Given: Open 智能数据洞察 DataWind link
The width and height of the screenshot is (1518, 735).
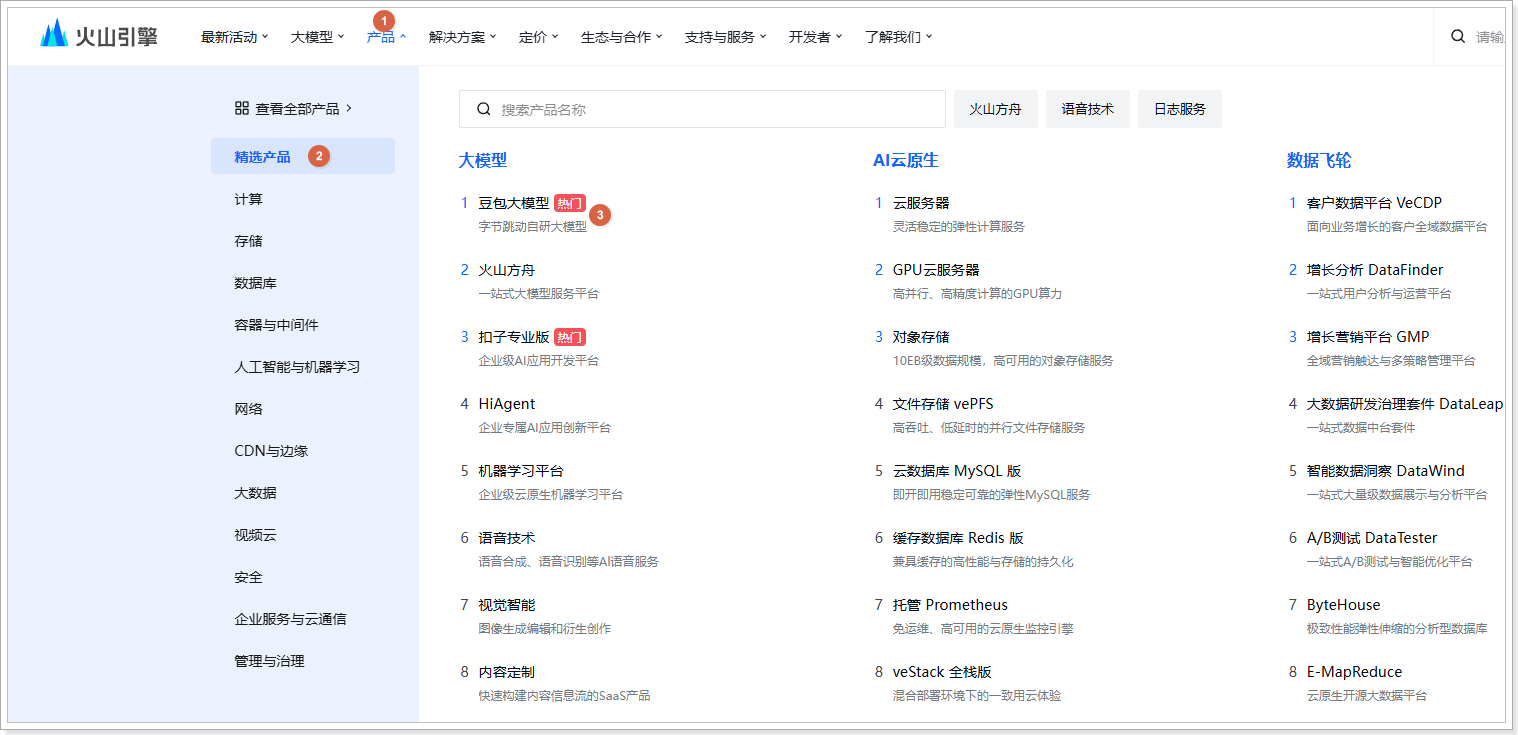Looking at the screenshot, I should 1386,471.
